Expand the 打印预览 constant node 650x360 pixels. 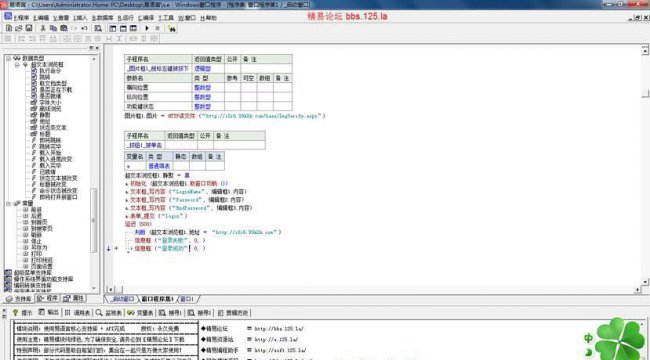click(26, 260)
